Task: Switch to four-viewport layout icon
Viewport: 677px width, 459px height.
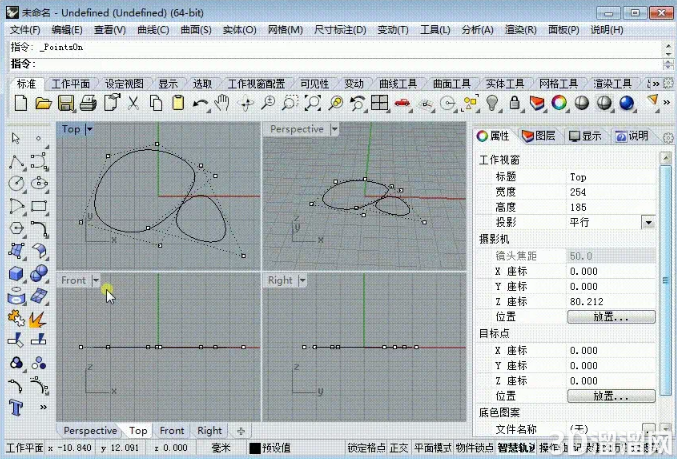Action: pyautogui.click(x=380, y=104)
